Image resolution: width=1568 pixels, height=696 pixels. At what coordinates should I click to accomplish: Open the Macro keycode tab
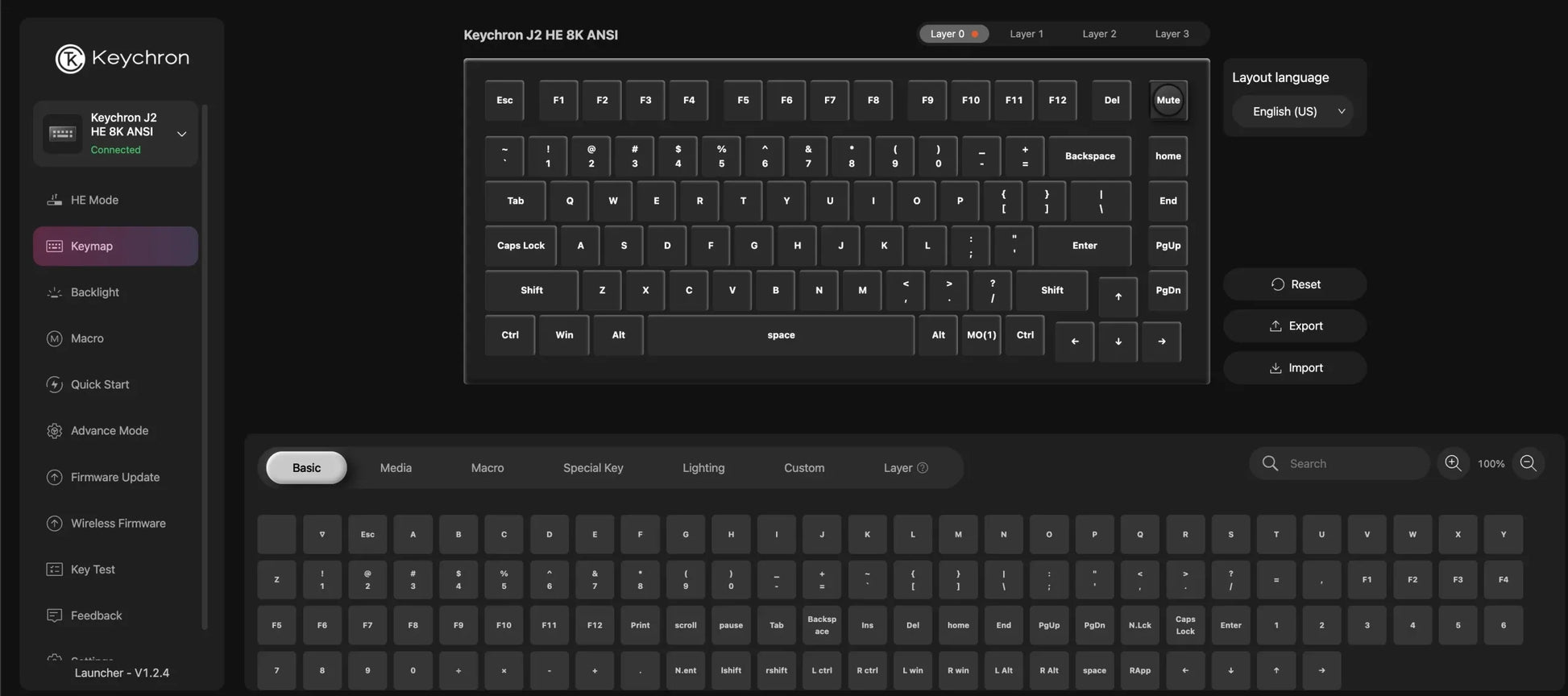point(487,468)
